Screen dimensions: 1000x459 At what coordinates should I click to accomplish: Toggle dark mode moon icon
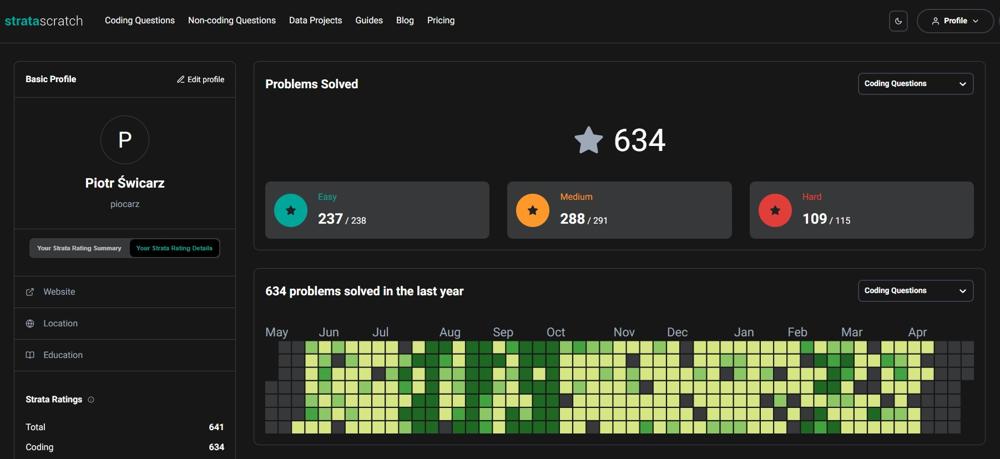898,21
